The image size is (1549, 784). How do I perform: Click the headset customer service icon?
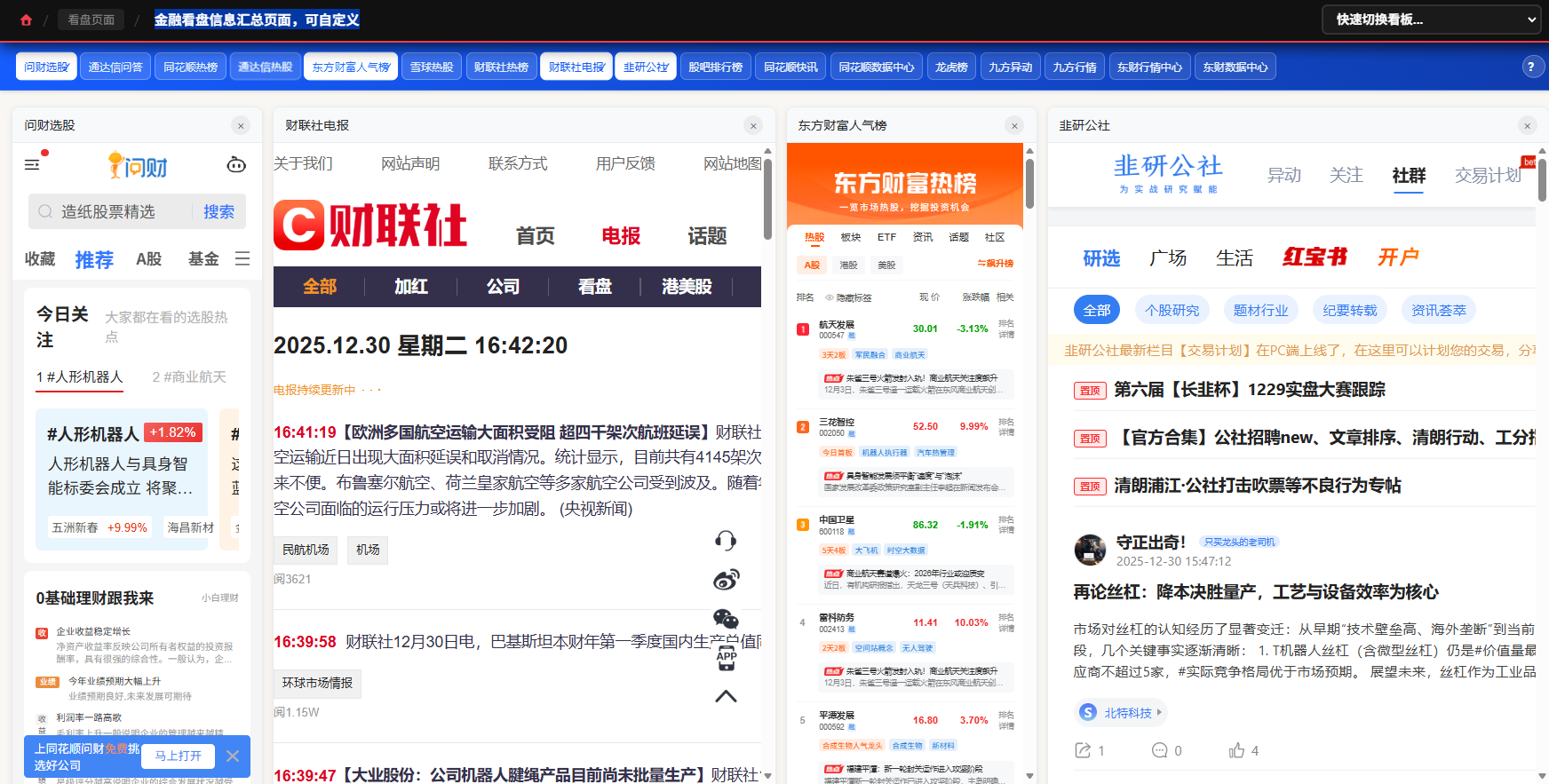click(x=726, y=541)
